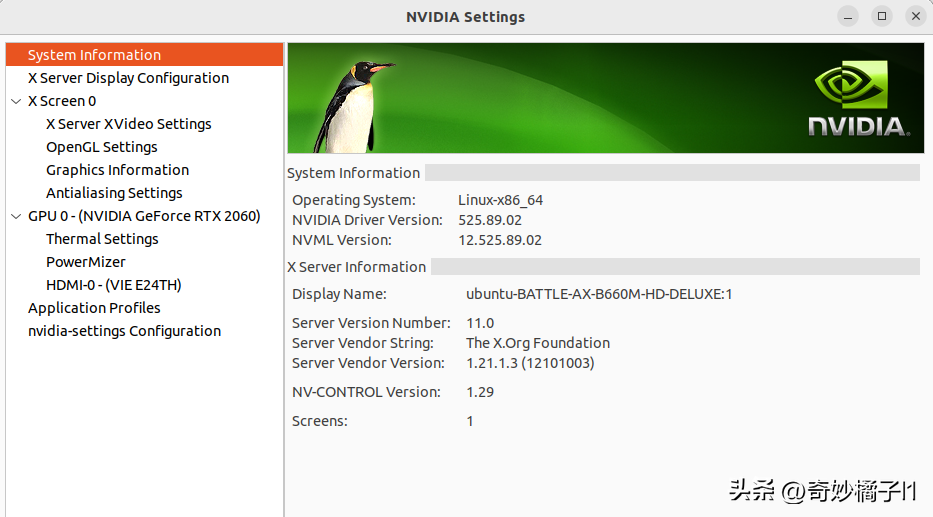This screenshot has width=933, height=517.
Task: Select System Information in sidebar
Action: point(144,55)
